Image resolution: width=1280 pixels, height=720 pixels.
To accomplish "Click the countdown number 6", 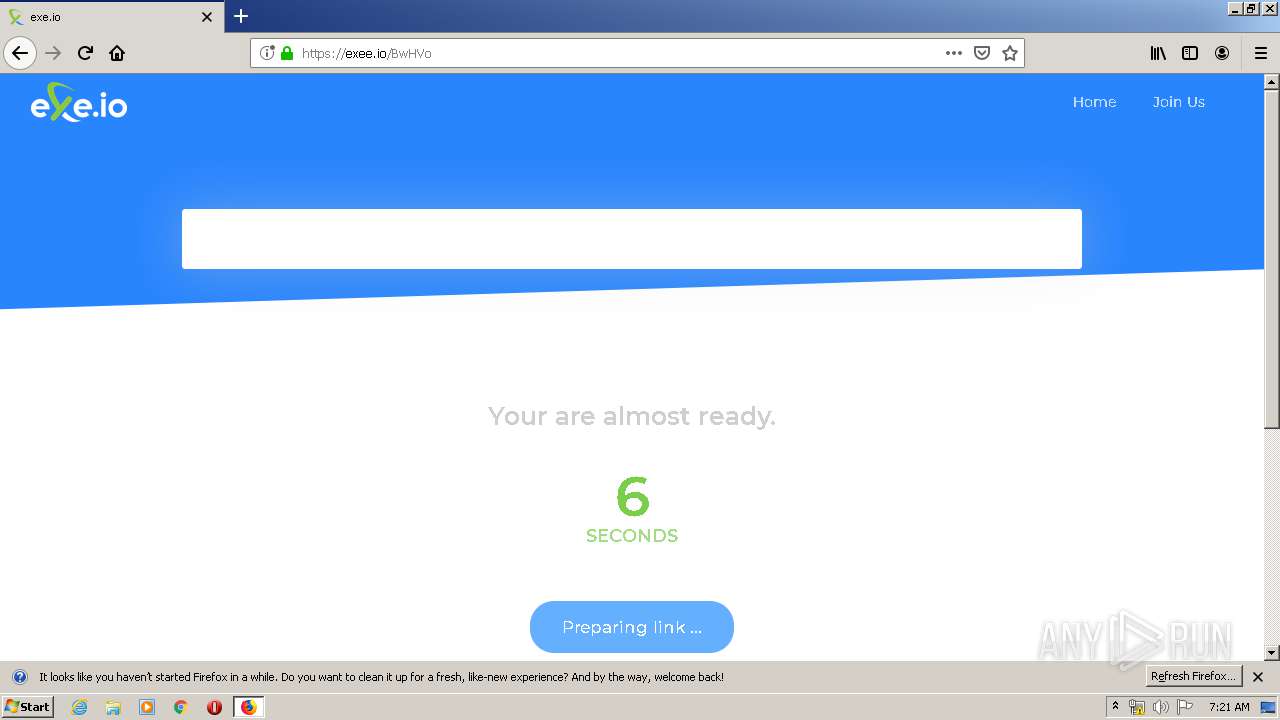I will click(x=633, y=497).
